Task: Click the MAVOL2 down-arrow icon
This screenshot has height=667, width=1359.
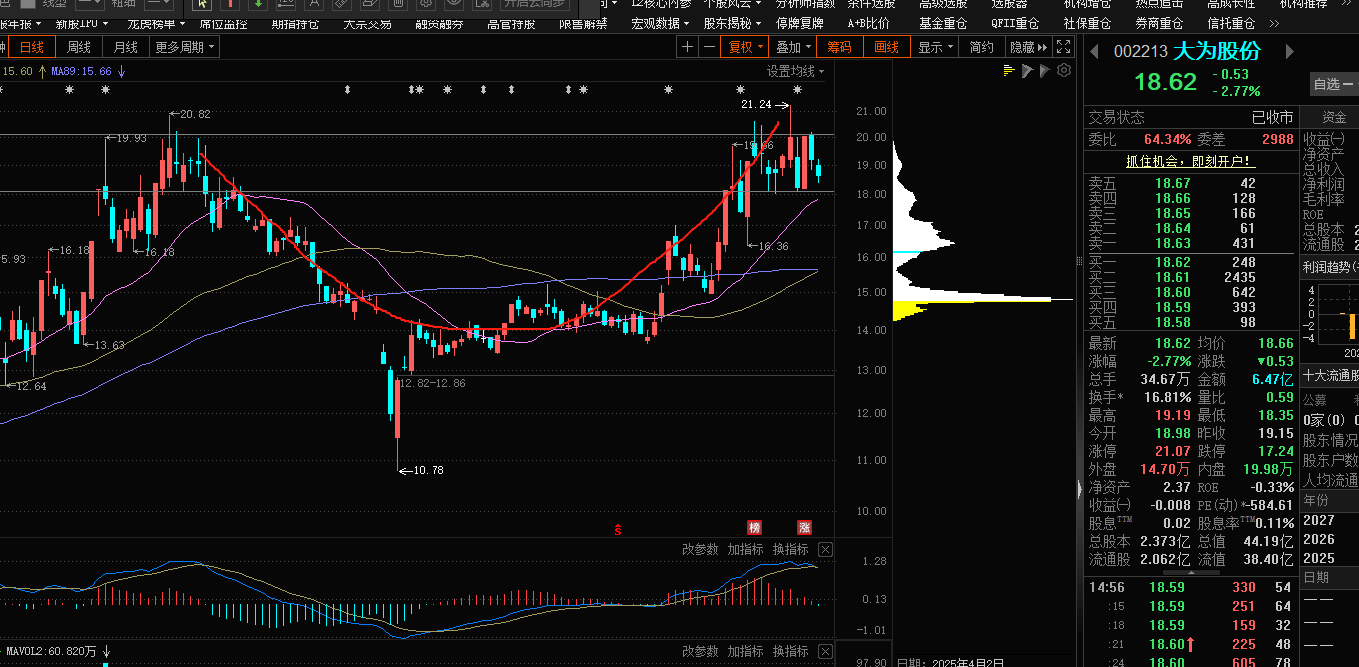Action: pyautogui.click(x=106, y=651)
